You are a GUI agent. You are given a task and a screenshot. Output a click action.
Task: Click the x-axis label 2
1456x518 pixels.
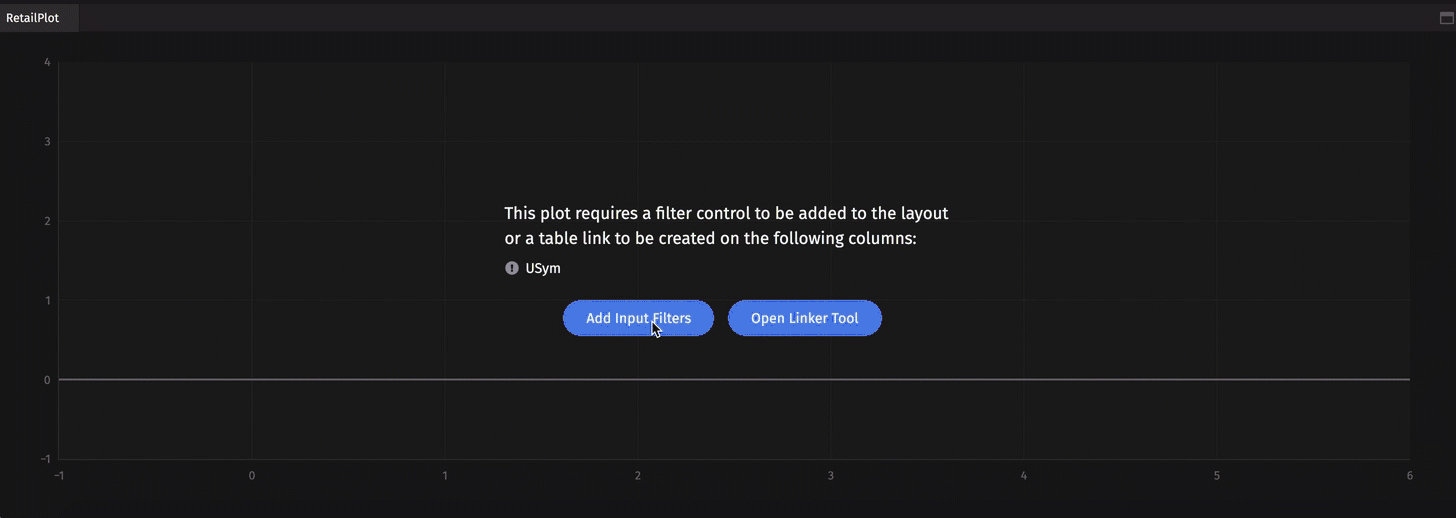pos(638,476)
